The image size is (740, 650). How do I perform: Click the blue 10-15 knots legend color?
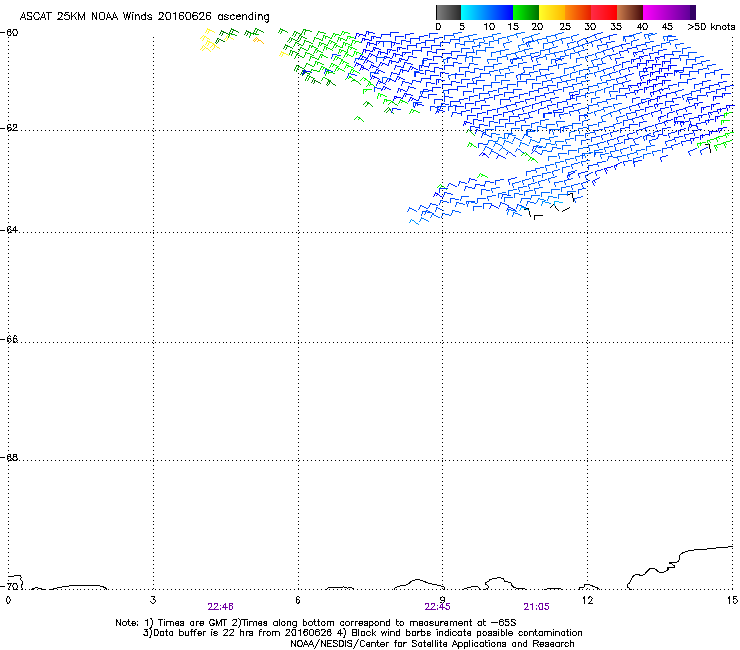click(500, 12)
